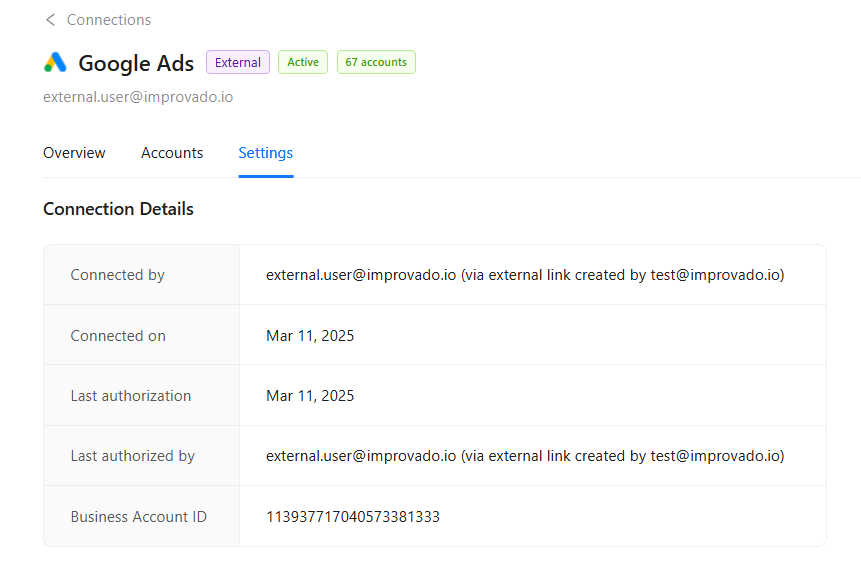Click the Connected on date value

click(310, 336)
